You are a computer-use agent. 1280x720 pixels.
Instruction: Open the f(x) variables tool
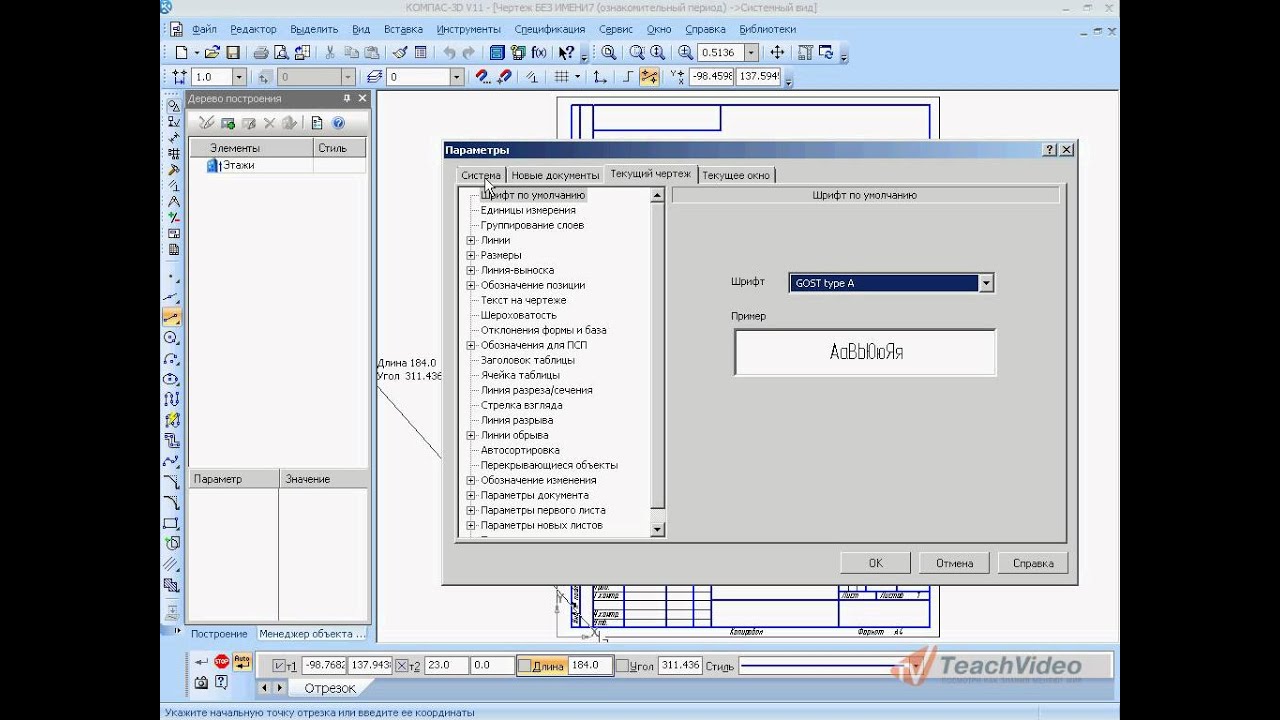(x=539, y=53)
